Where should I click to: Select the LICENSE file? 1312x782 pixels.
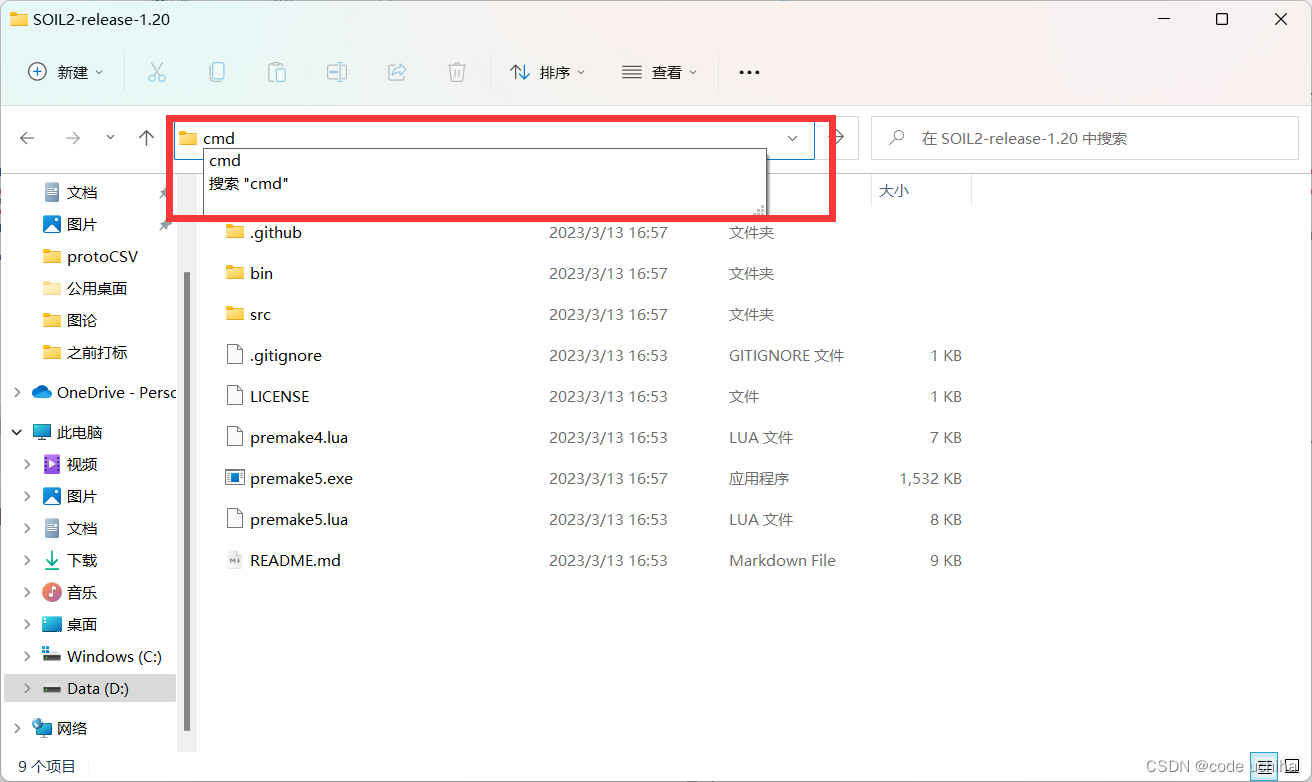tap(280, 396)
